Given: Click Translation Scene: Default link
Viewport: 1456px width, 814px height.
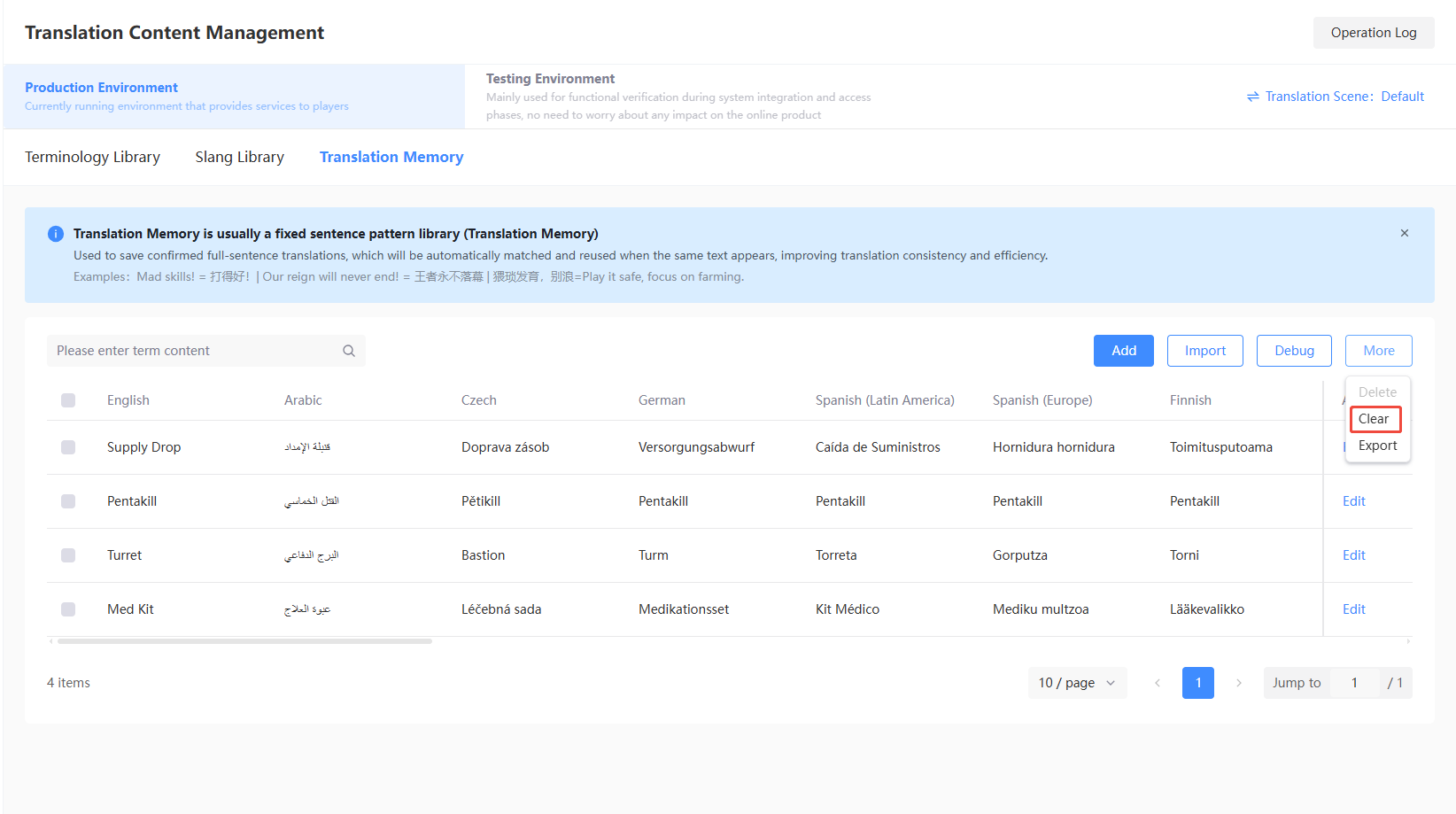Looking at the screenshot, I should tap(1336, 97).
